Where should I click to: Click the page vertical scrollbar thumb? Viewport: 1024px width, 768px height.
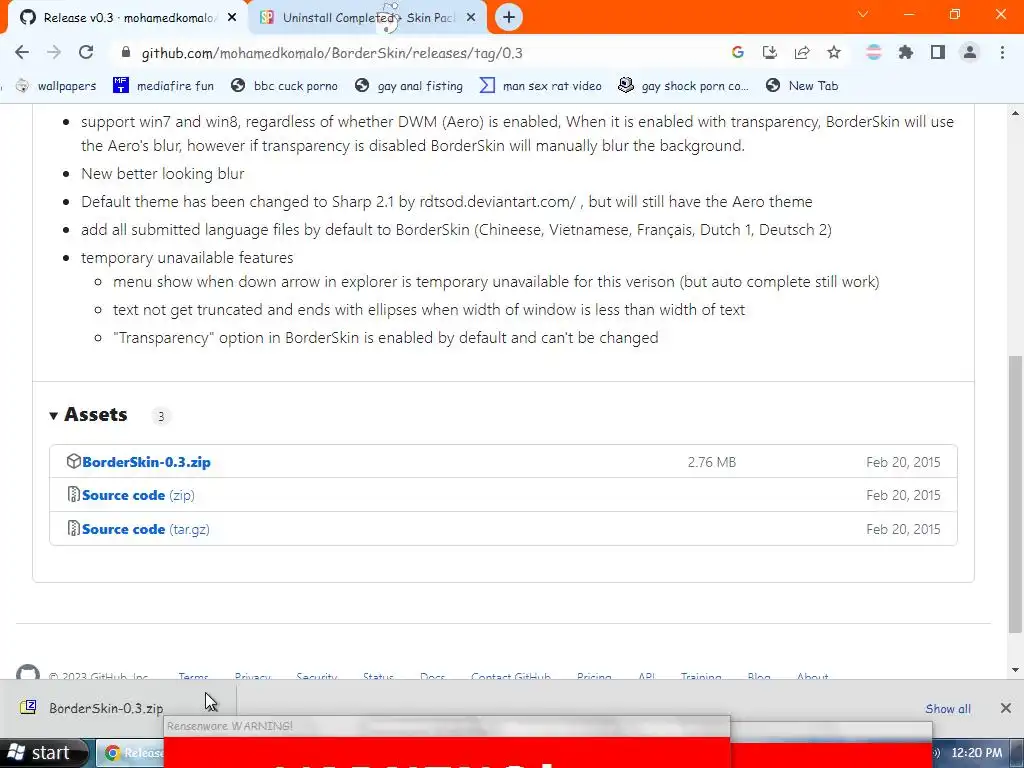[1015, 494]
